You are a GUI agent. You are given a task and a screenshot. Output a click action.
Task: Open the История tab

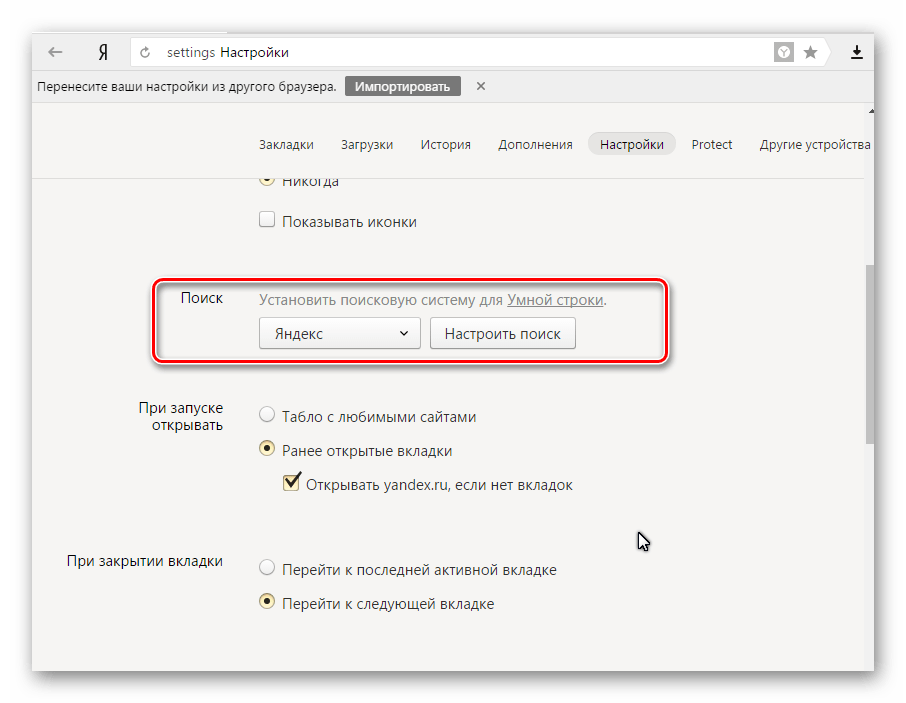coord(445,144)
